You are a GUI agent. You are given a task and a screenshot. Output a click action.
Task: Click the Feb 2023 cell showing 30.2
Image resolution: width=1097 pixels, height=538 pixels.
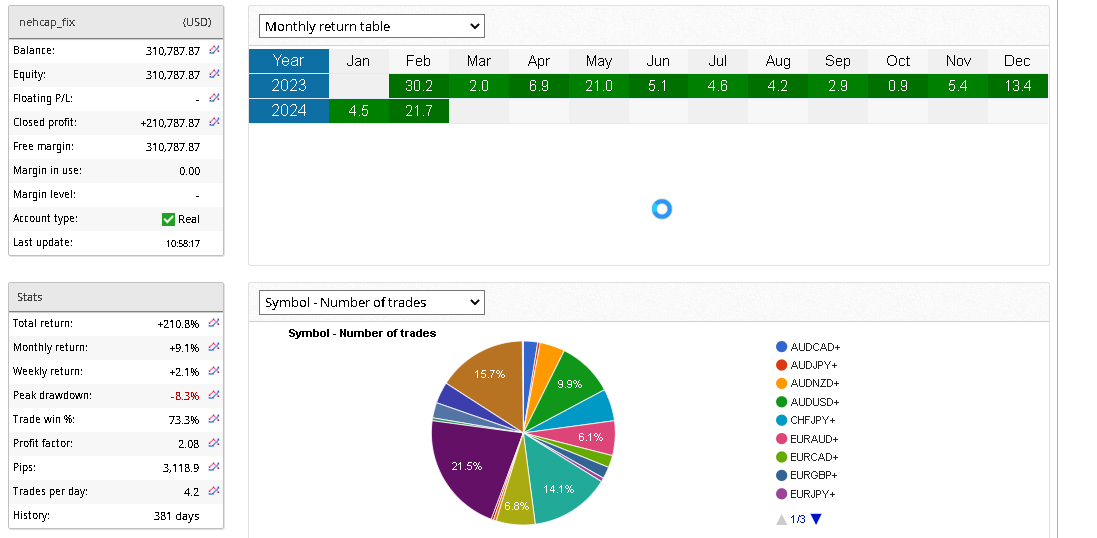coord(418,86)
